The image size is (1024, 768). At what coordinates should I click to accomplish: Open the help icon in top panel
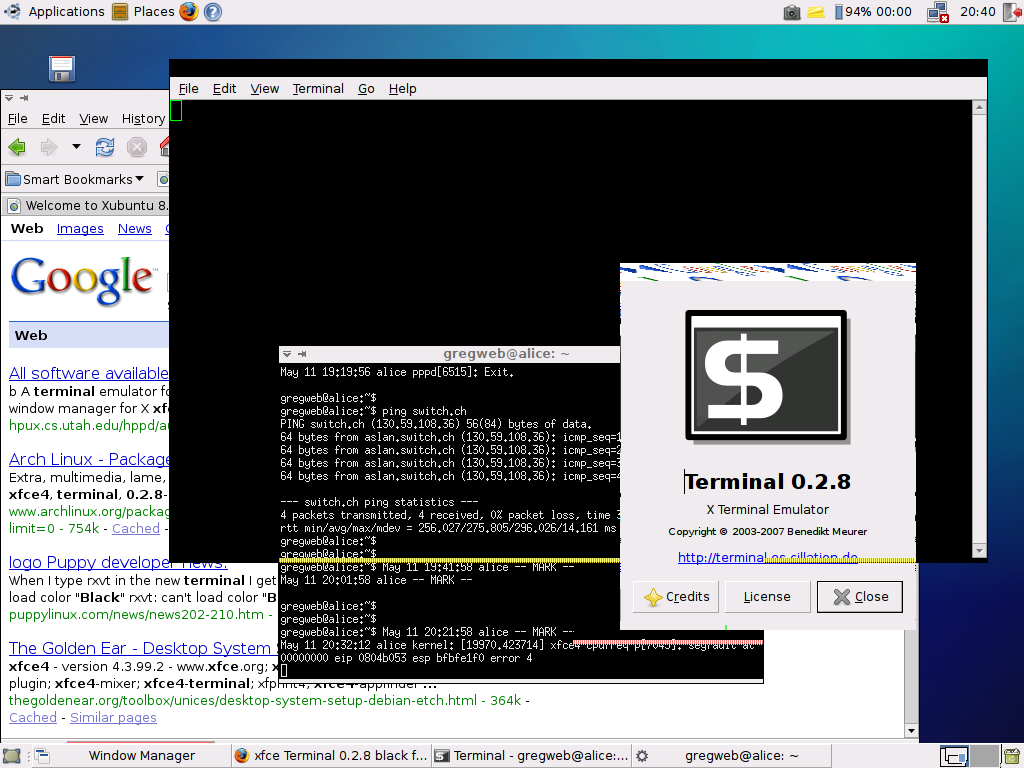pyautogui.click(x=212, y=12)
